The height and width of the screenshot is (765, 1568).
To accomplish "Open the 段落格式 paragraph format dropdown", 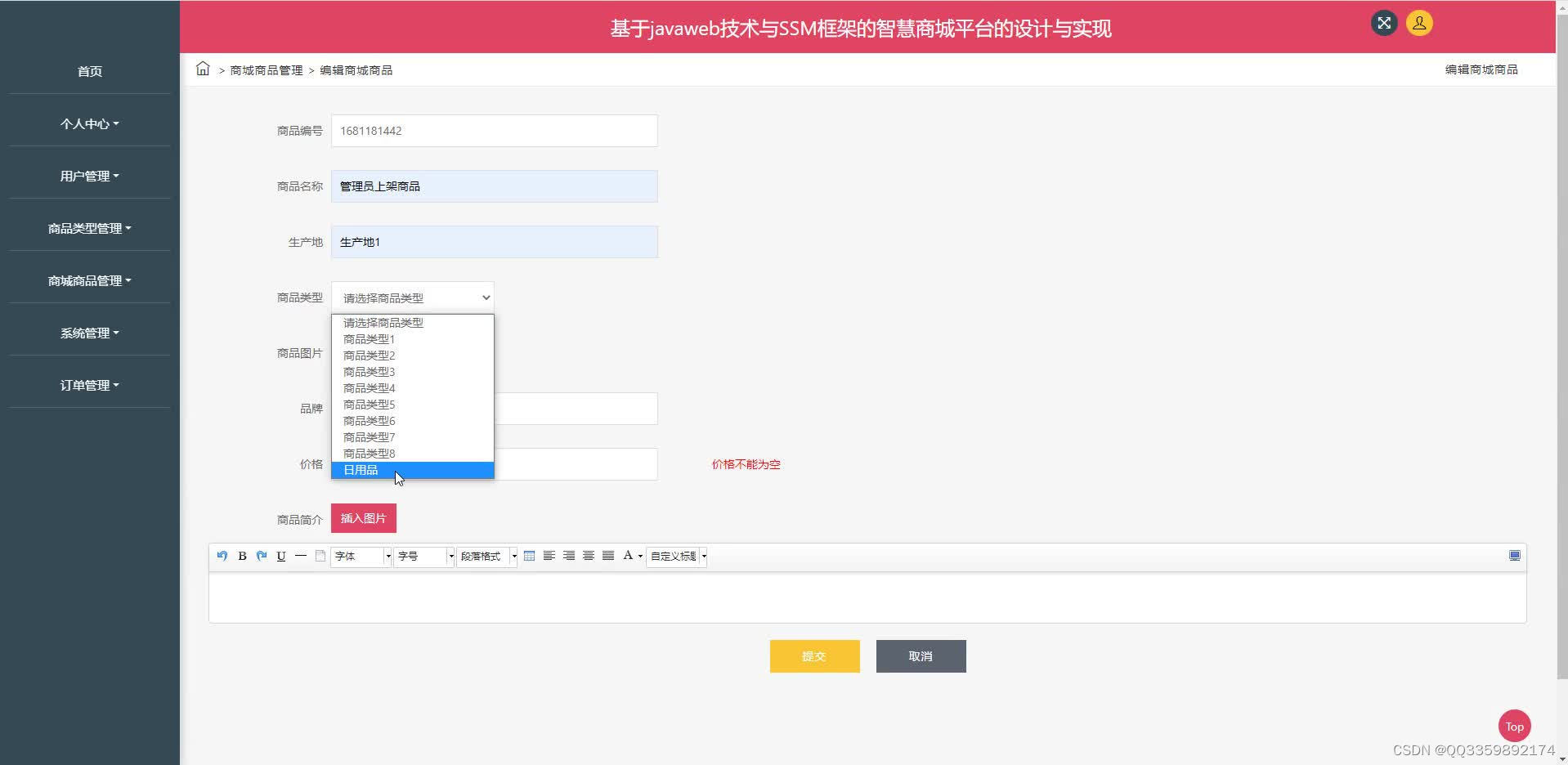I will tap(487, 557).
